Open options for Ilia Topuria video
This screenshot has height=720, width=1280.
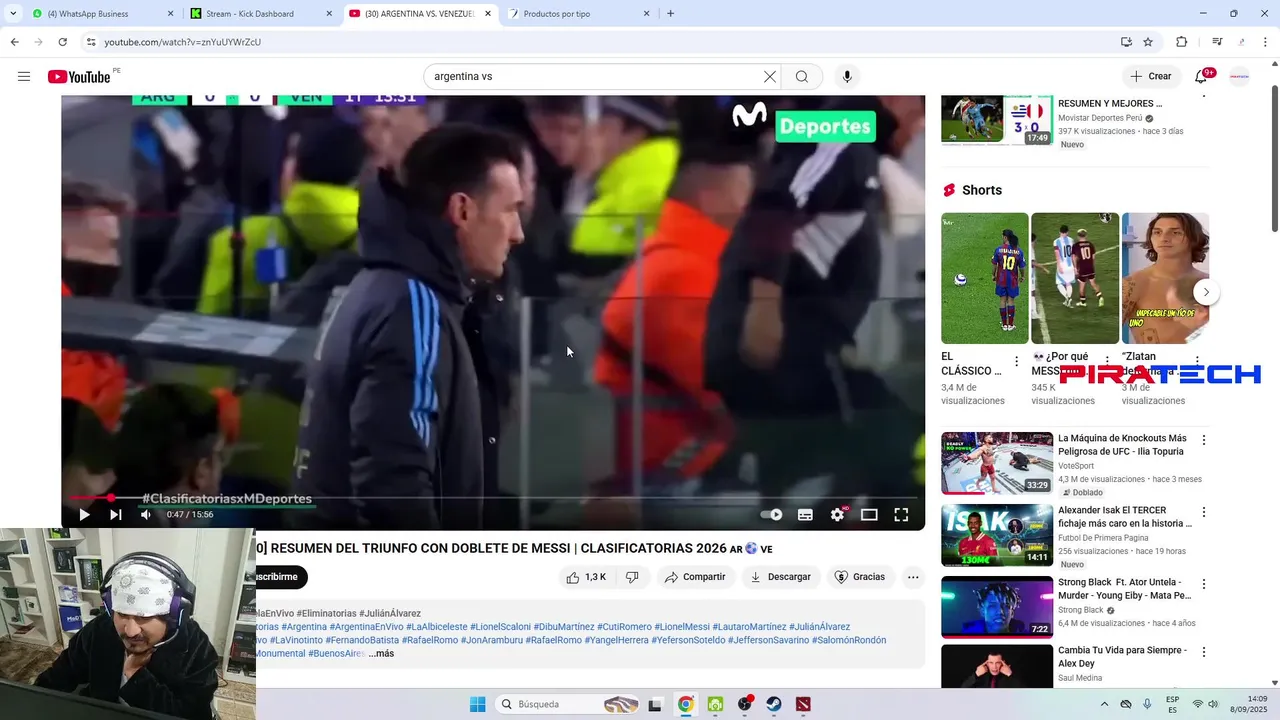coord(1204,440)
